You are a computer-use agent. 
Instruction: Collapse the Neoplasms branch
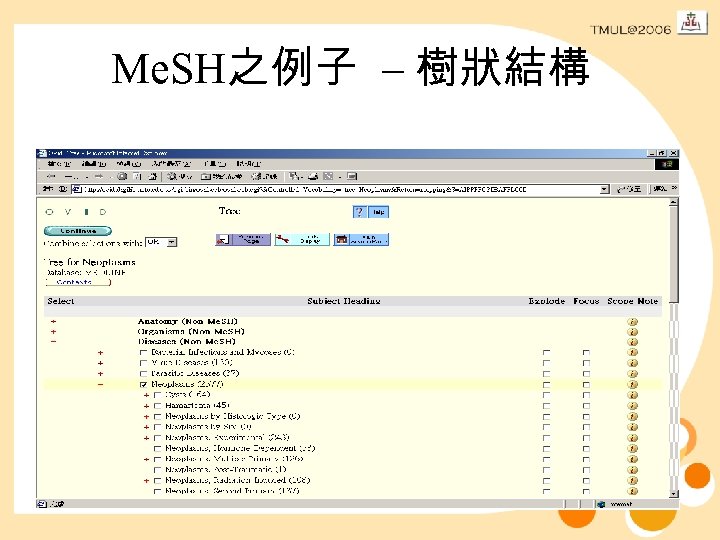click(101, 384)
